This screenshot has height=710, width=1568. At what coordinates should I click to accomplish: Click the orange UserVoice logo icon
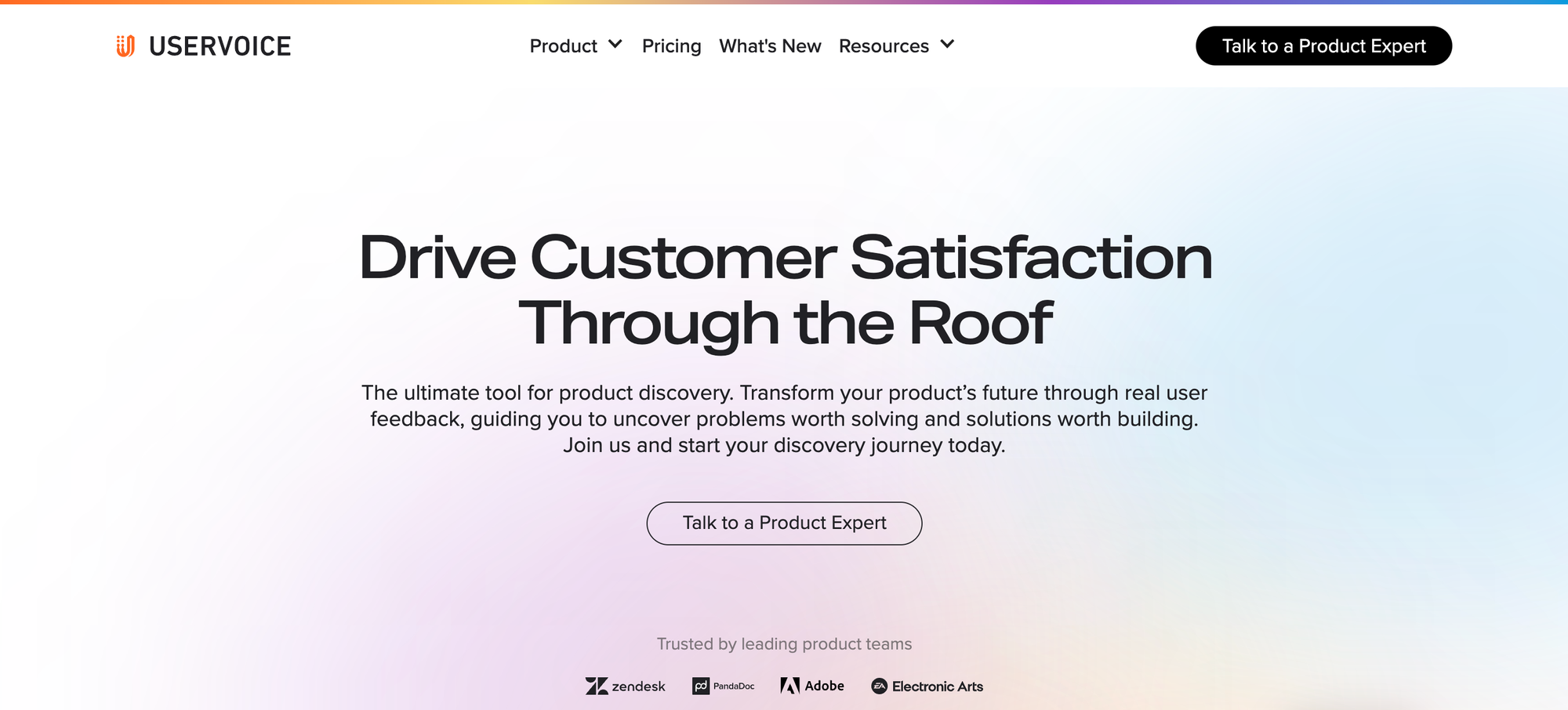coord(125,46)
